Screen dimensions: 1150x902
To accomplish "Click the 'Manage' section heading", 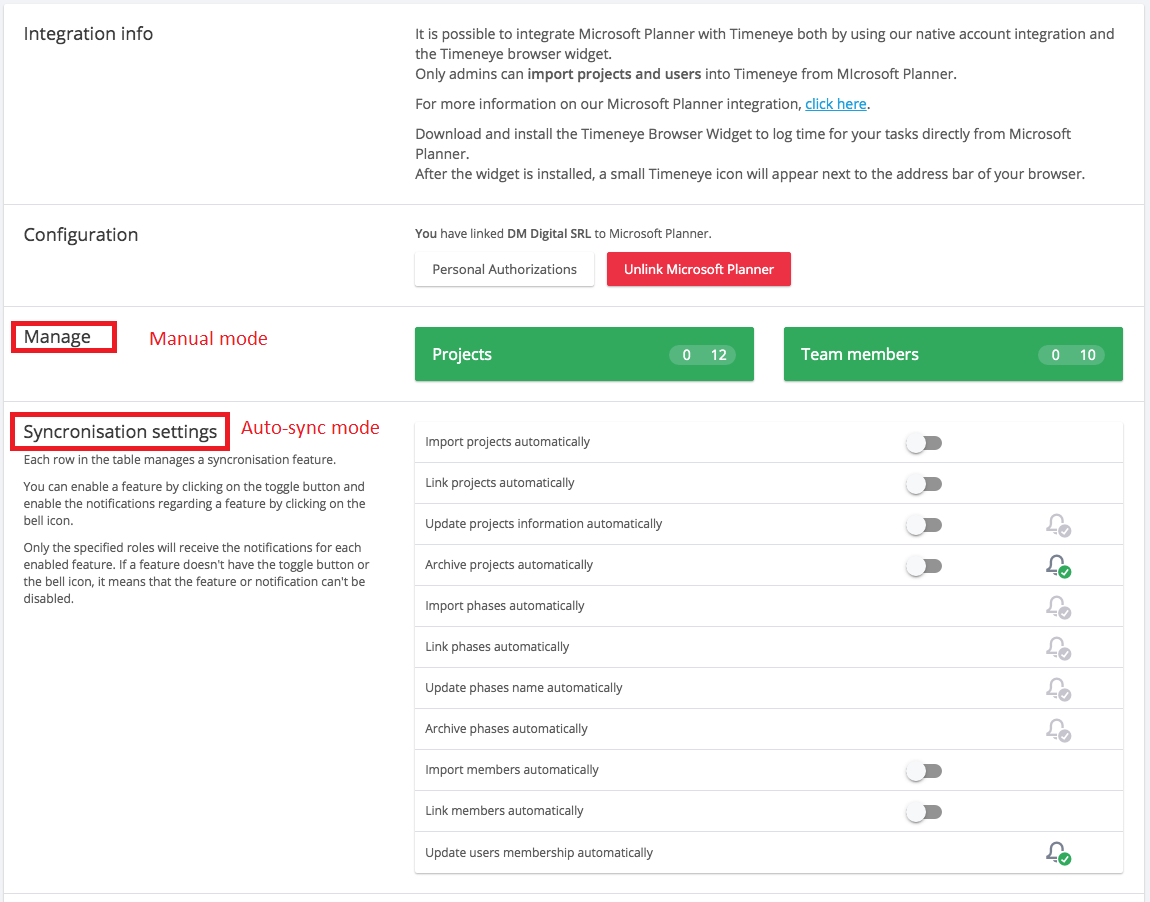I will point(57,337).
